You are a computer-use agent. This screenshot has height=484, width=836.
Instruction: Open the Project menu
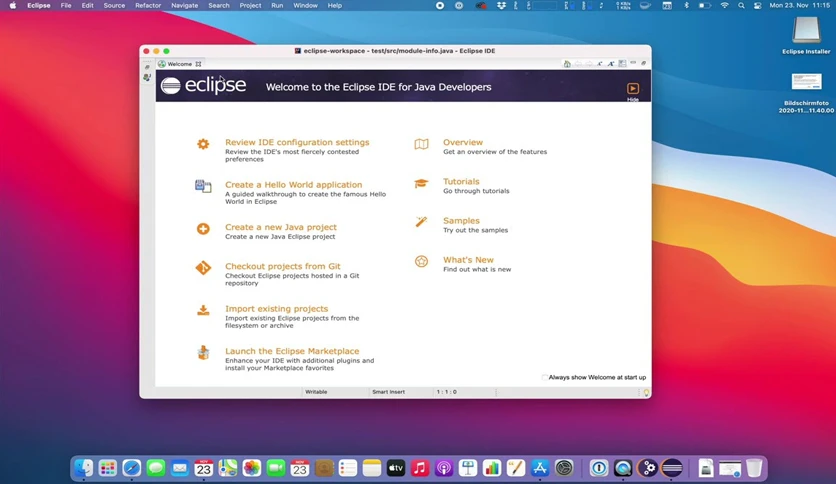coord(250,5)
